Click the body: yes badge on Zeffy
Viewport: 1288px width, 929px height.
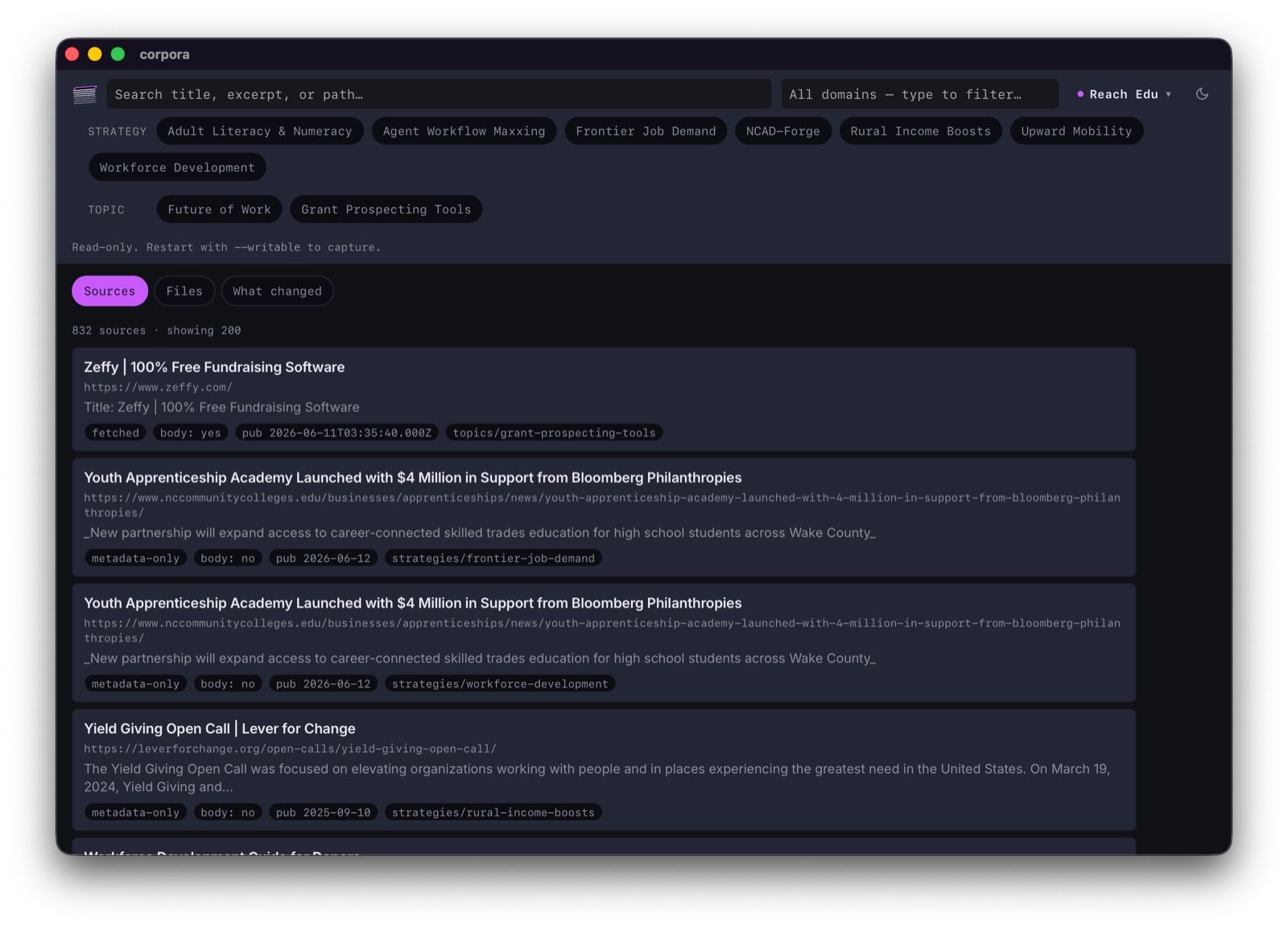[x=190, y=433]
